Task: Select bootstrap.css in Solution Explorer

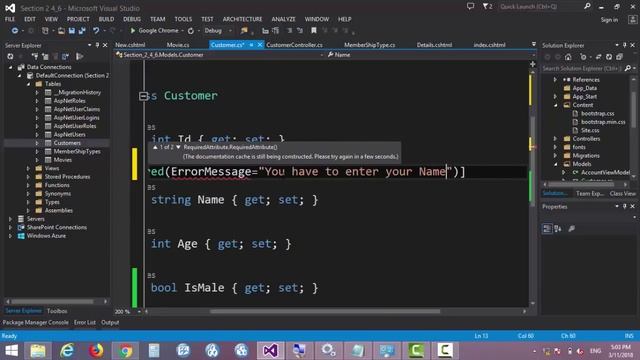Action: (x=598, y=113)
